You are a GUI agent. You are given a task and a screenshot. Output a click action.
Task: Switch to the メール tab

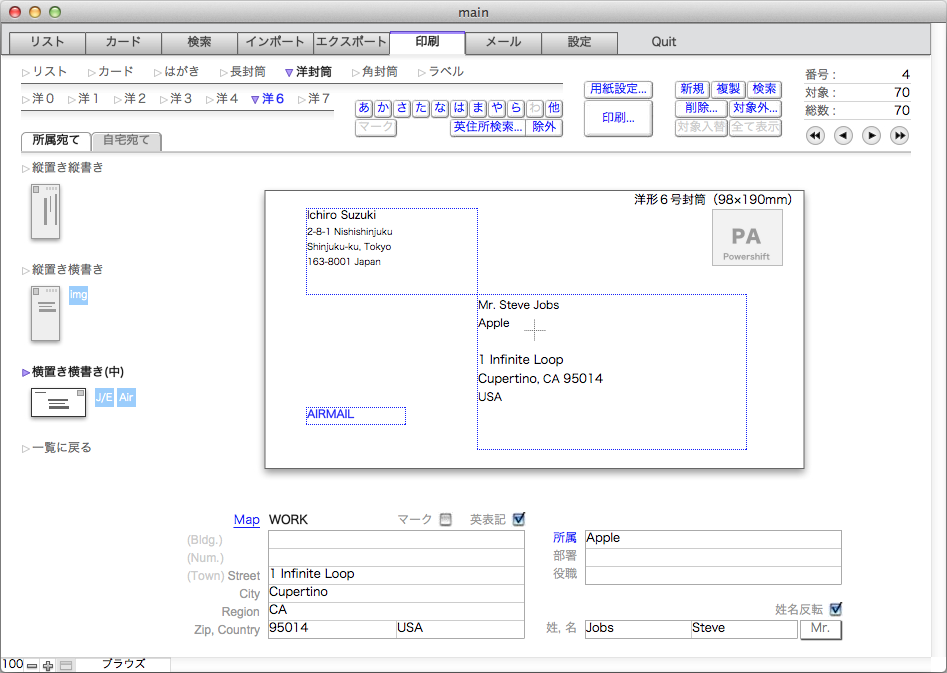503,42
